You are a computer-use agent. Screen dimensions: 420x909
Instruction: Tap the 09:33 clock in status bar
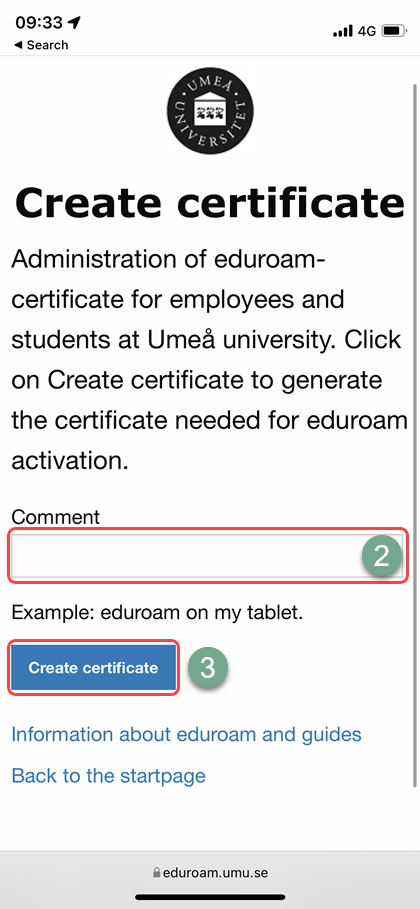pos(39,23)
